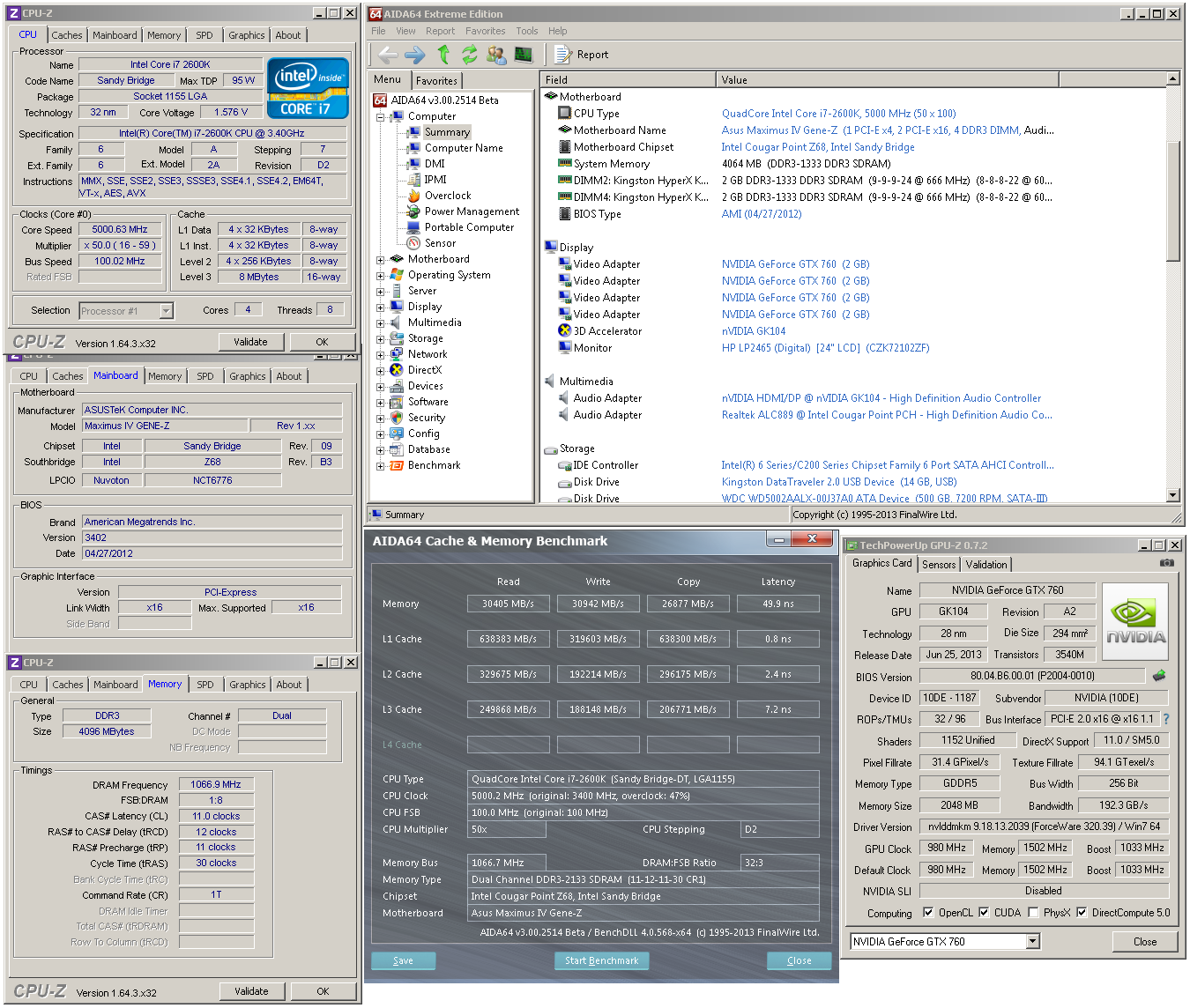Click the Field column header
Image resolution: width=1190 pixels, height=1008 pixels.
(628, 79)
